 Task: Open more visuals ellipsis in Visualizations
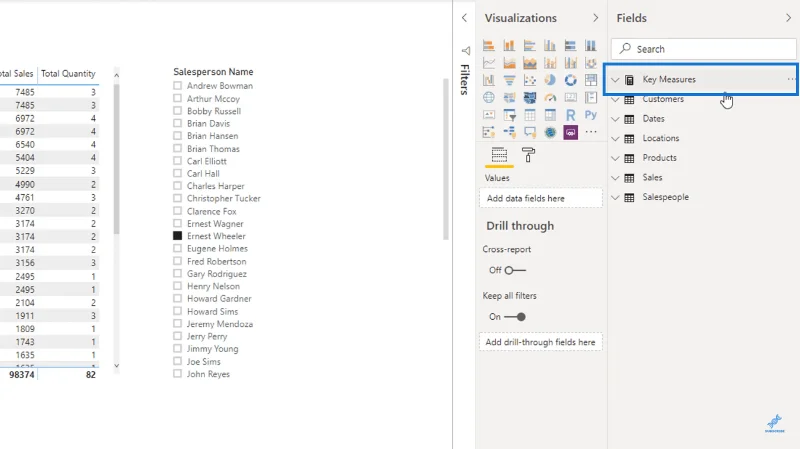[x=591, y=132]
